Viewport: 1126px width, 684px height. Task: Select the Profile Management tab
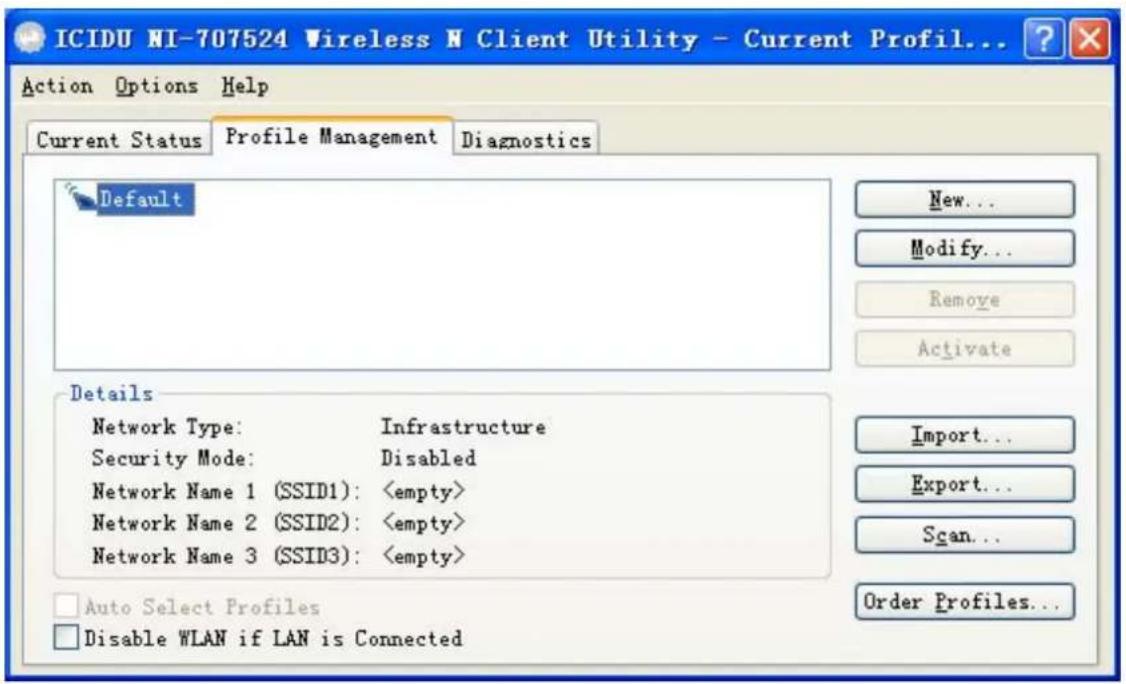click(x=331, y=137)
